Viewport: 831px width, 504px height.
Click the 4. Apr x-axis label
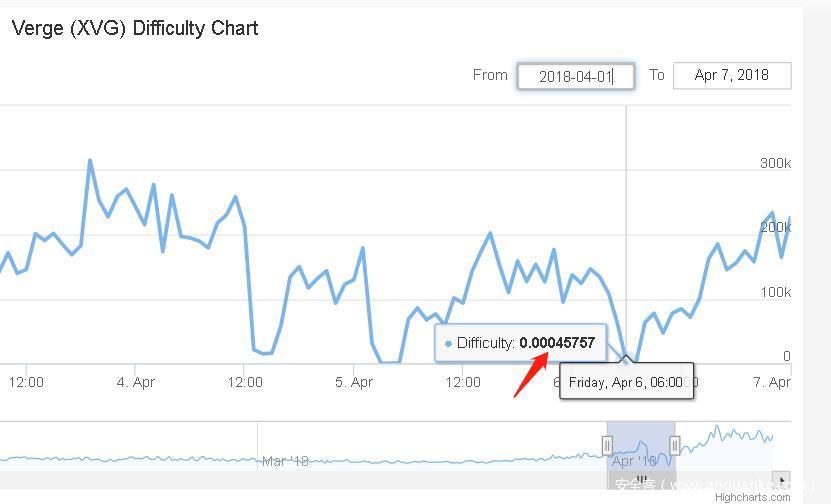click(x=136, y=382)
